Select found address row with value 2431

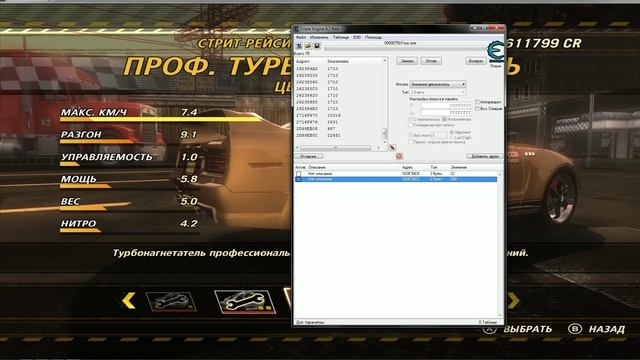(338, 122)
